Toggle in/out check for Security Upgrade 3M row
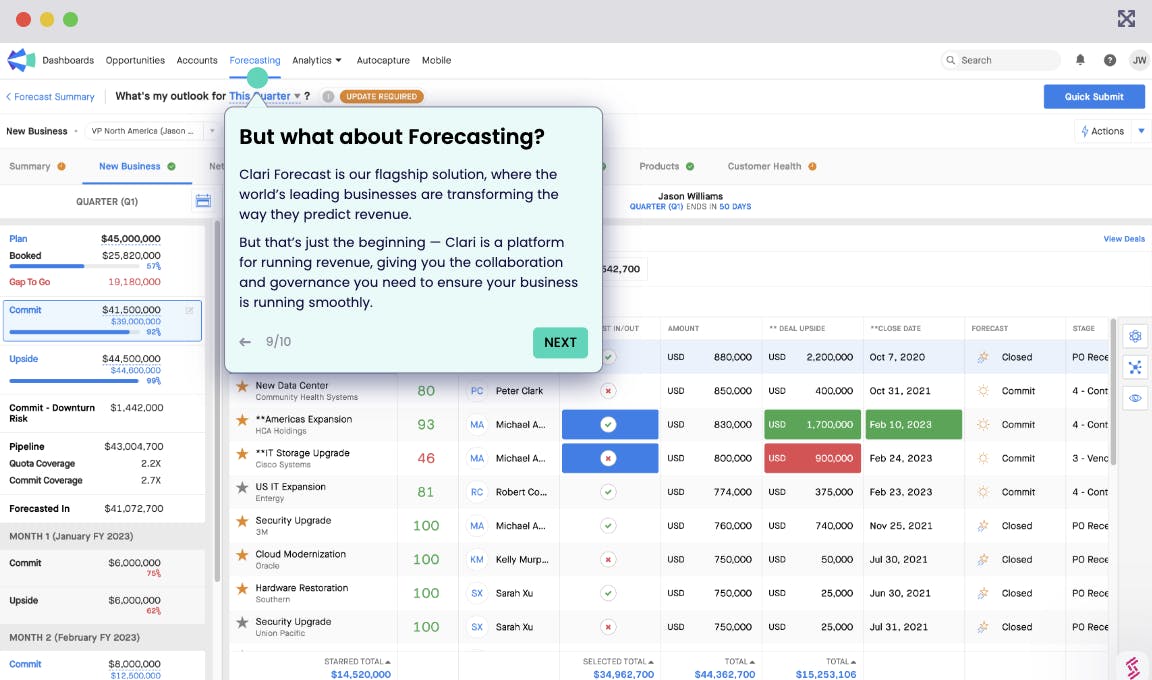The height and width of the screenshot is (680, 1152). [x=608, y=526]
